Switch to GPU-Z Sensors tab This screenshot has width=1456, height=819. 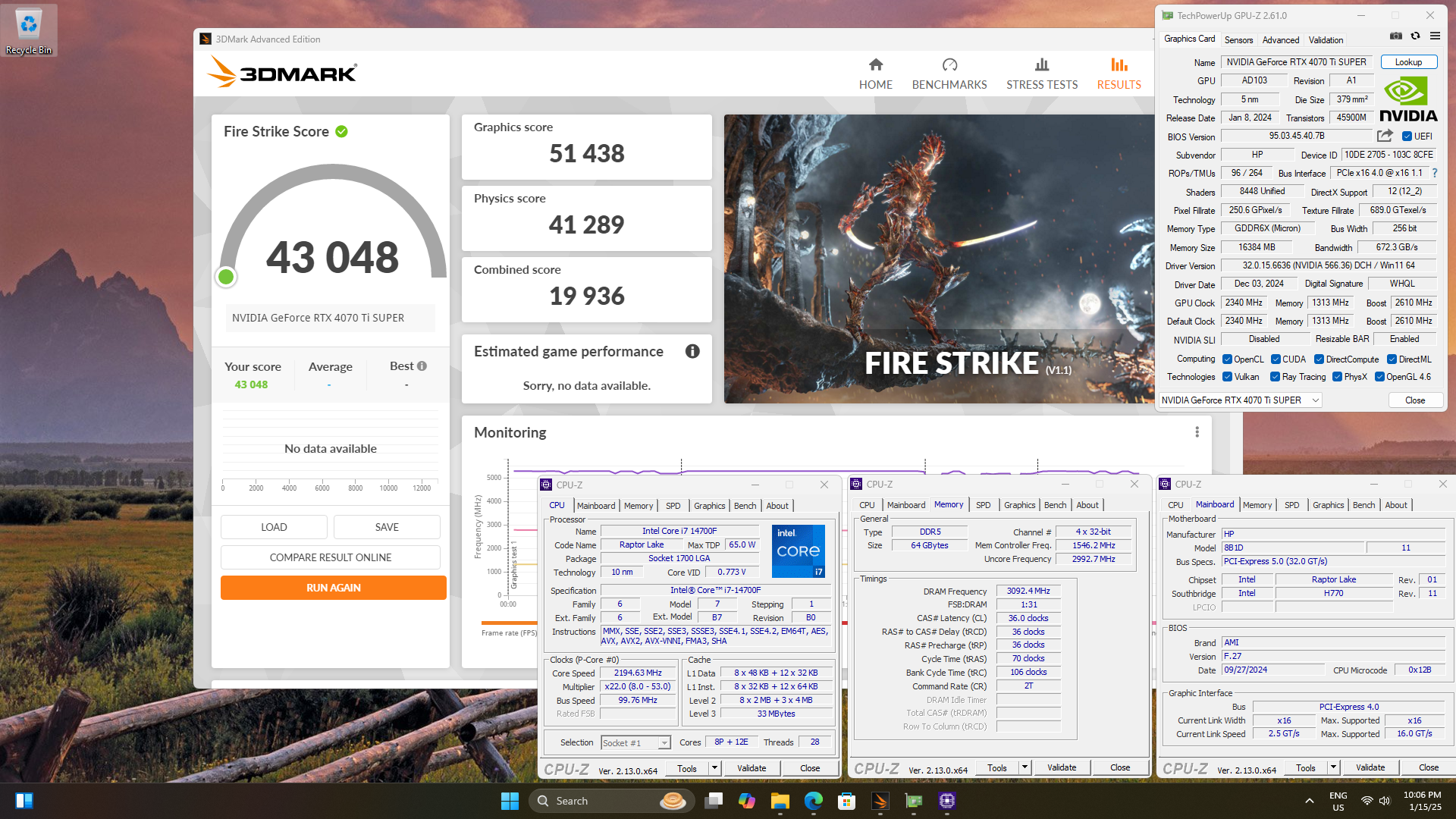pyautogui.click(x=1238, y=40)
